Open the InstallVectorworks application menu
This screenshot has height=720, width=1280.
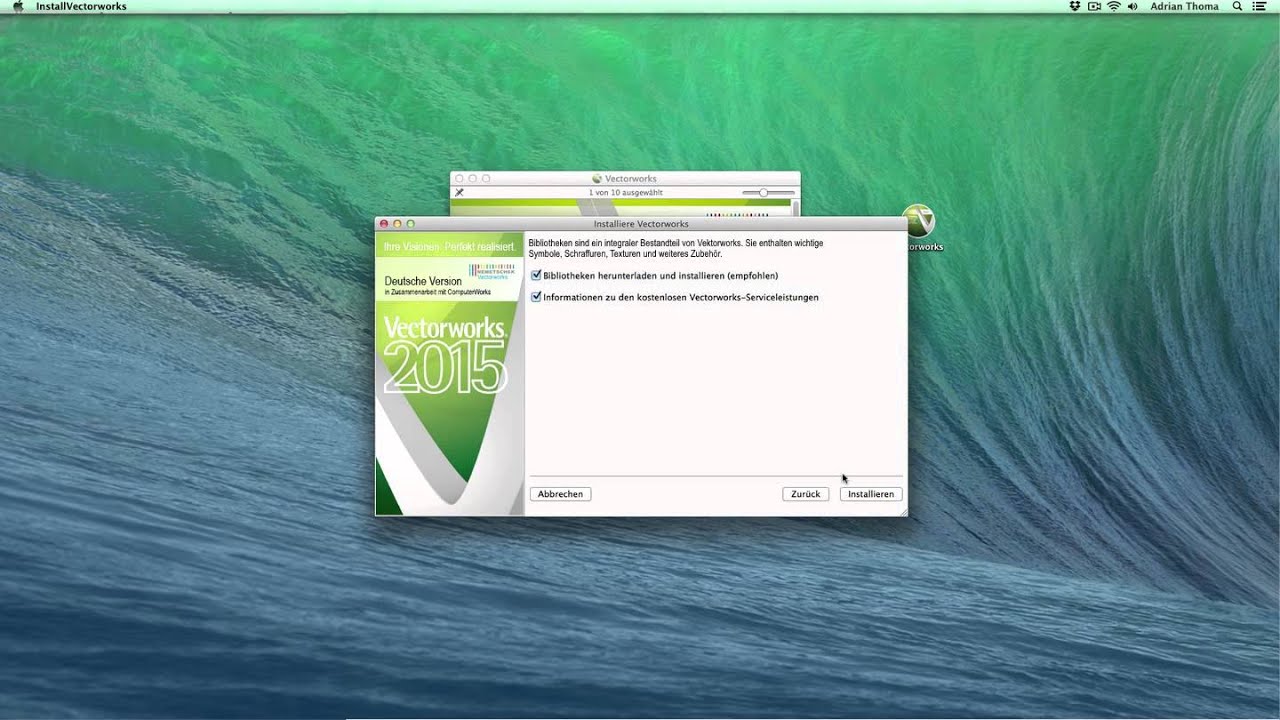81,6
